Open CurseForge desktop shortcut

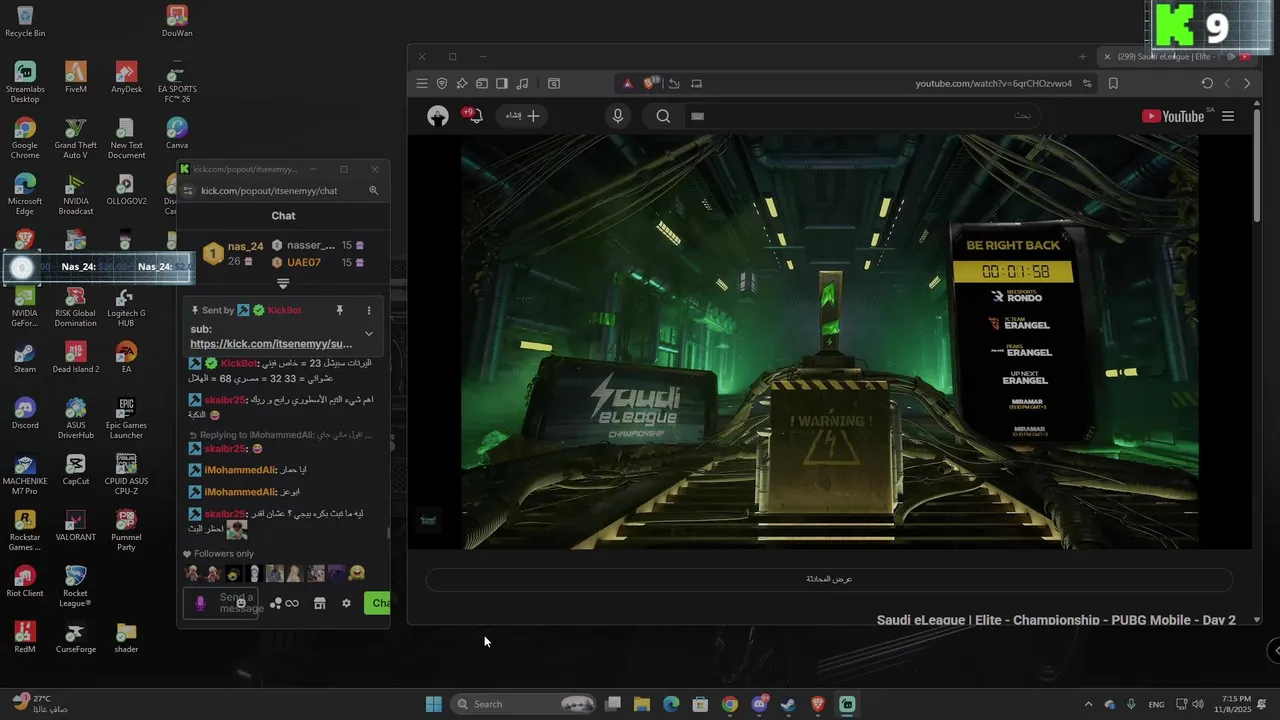click(76, 637)
